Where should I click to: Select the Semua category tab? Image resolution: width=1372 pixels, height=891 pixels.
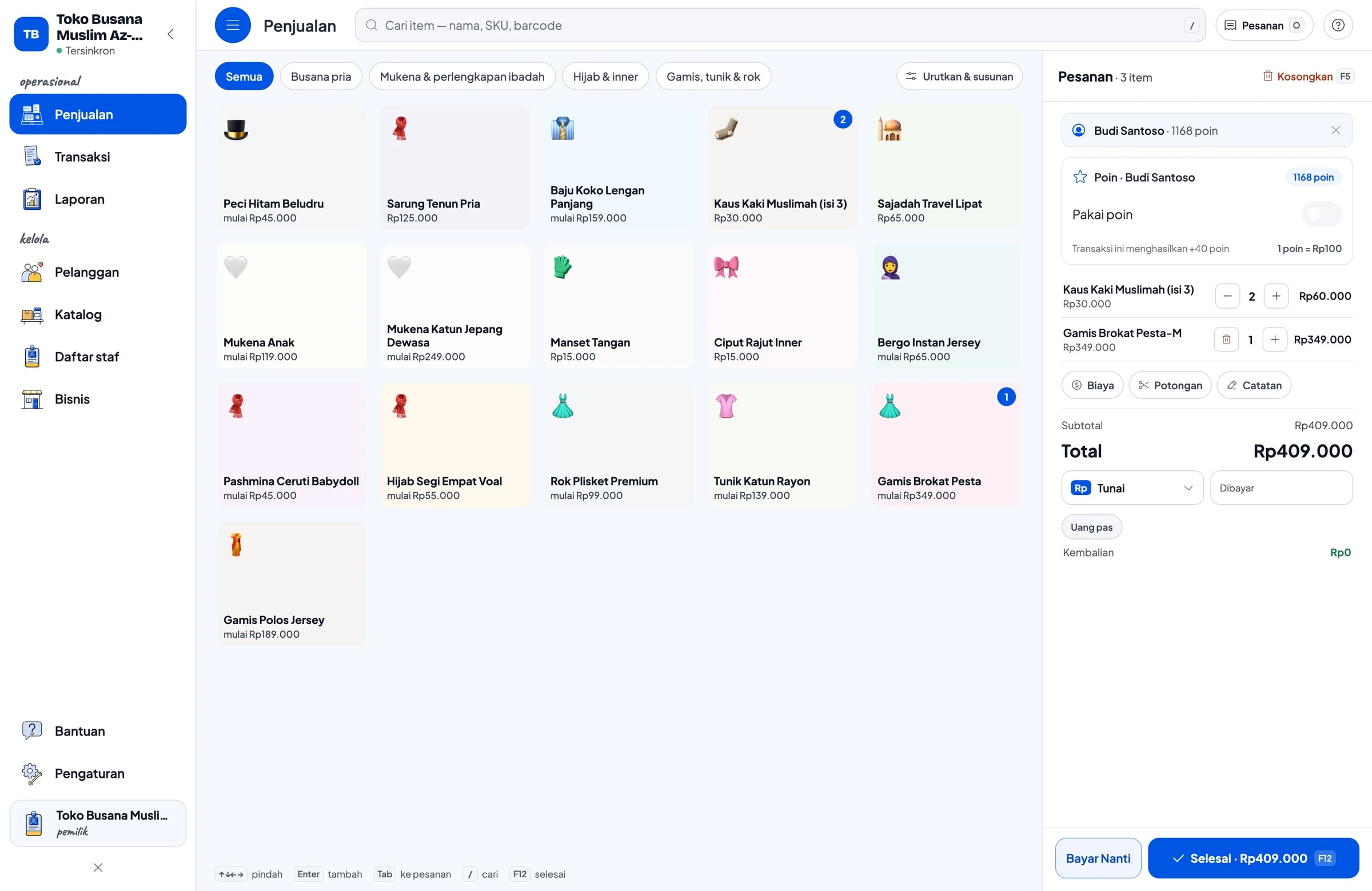coord(244,77)
